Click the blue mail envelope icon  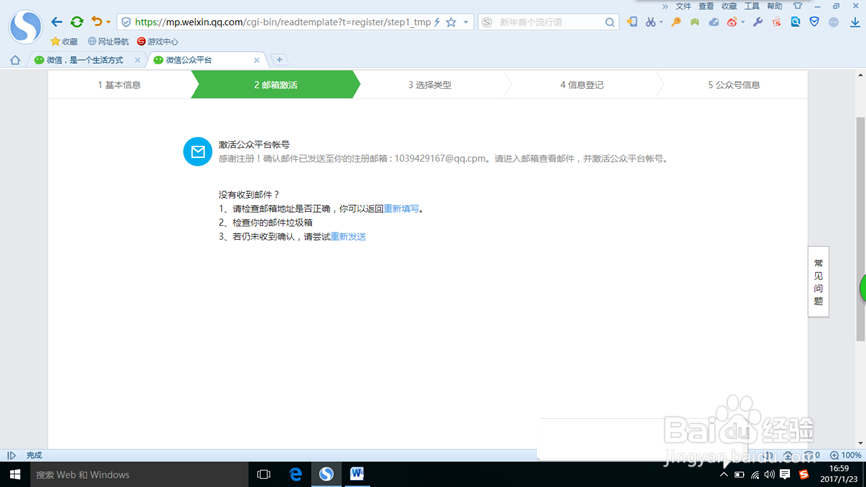(198, 151)
